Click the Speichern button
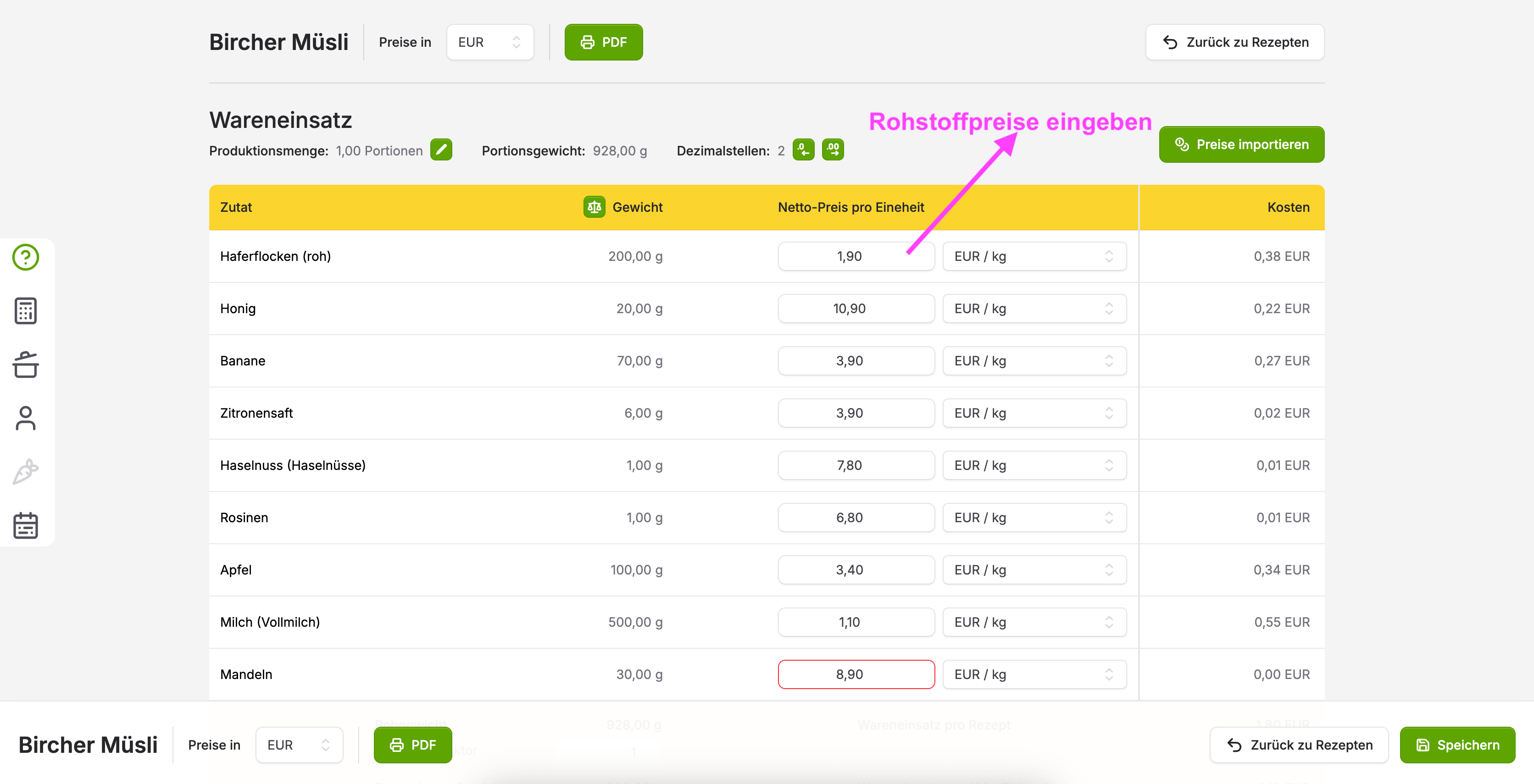 (1456, 745)
